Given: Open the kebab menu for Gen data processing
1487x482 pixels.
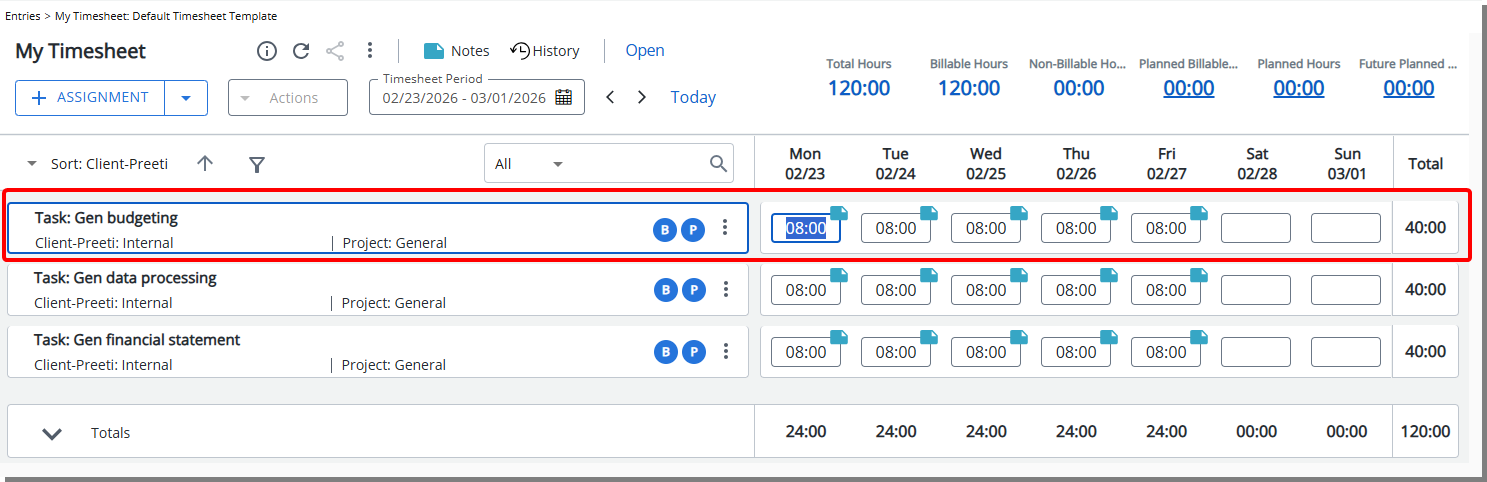Looking at the screenshot, I should click(x=726, y=290).
